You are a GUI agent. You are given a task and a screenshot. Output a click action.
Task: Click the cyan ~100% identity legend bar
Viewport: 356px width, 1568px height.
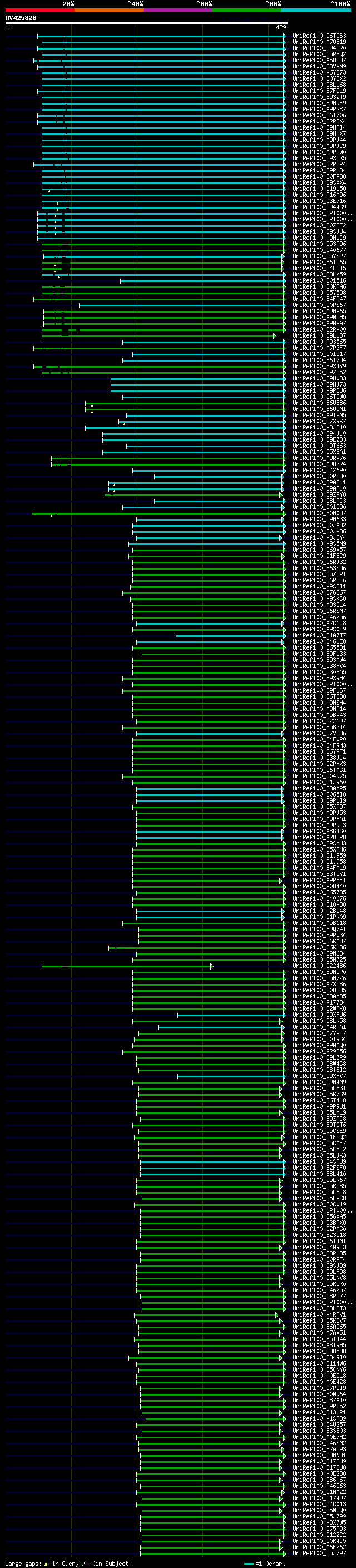[316, 10]
